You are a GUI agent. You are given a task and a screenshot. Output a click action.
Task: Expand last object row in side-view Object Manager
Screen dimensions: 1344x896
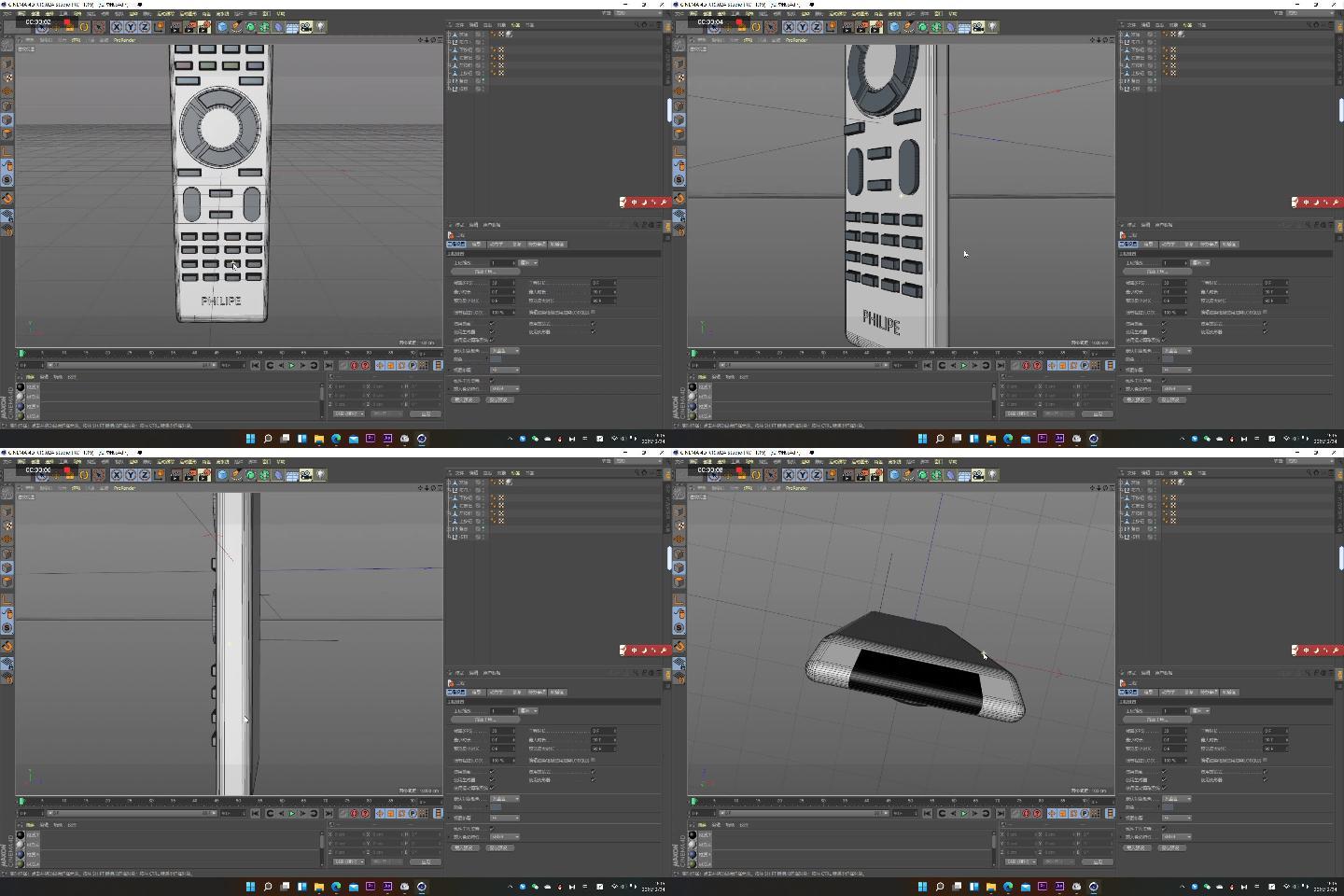click(449, 537)
